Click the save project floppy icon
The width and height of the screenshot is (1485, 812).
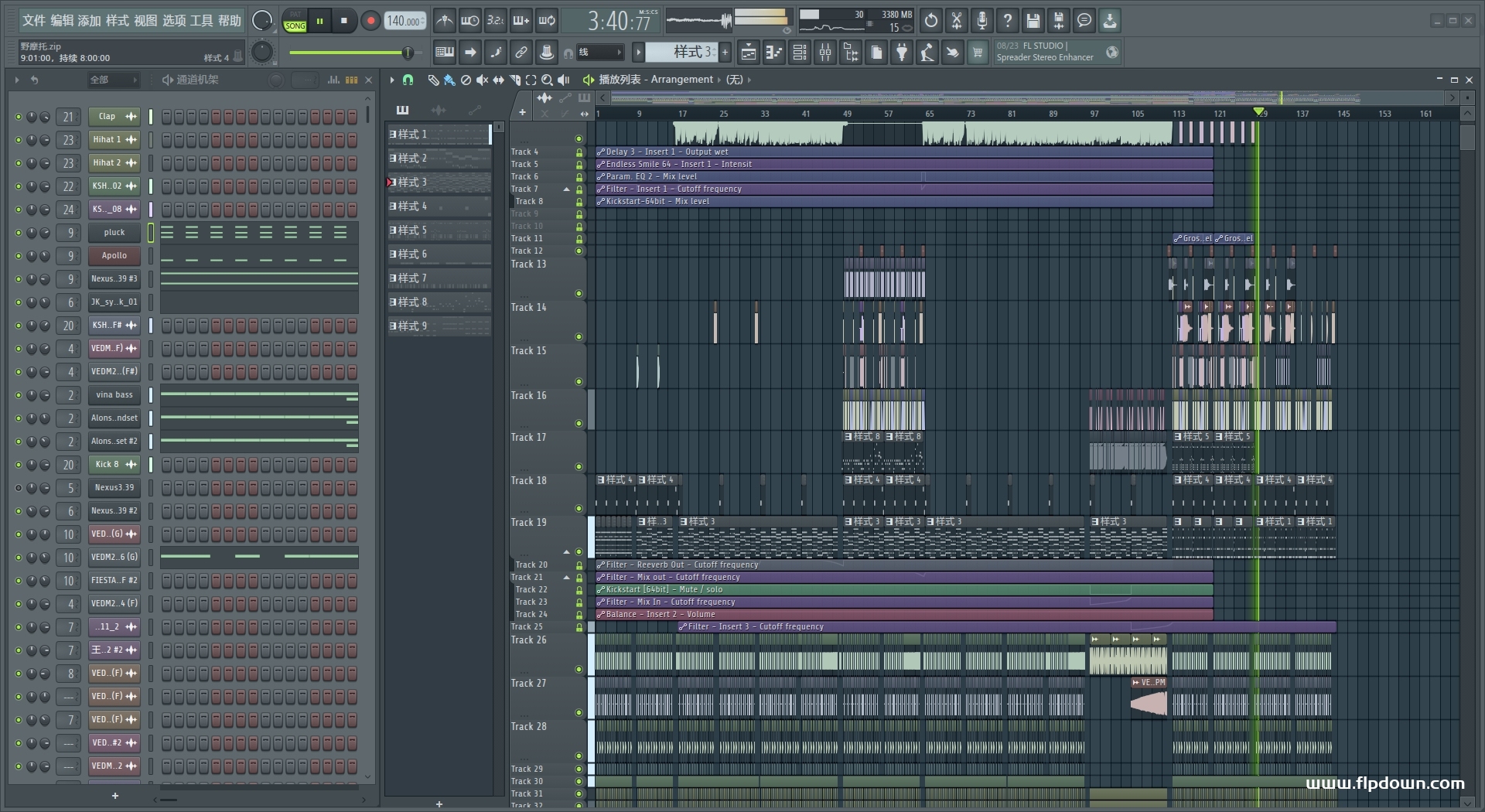click(x=1033, y=21)
